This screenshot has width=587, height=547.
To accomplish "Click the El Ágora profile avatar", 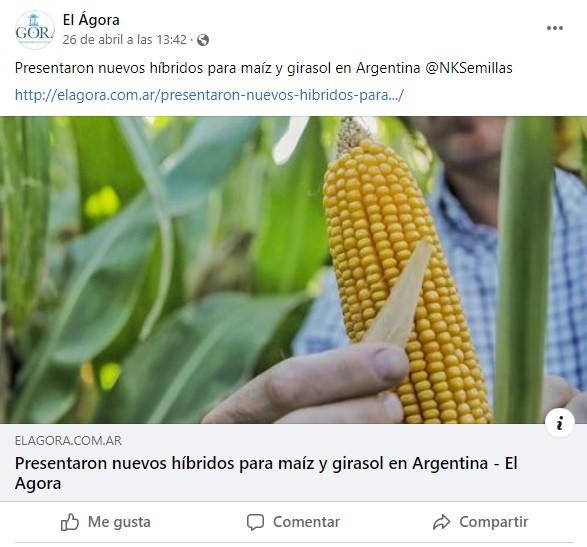I will click(34, 30).
